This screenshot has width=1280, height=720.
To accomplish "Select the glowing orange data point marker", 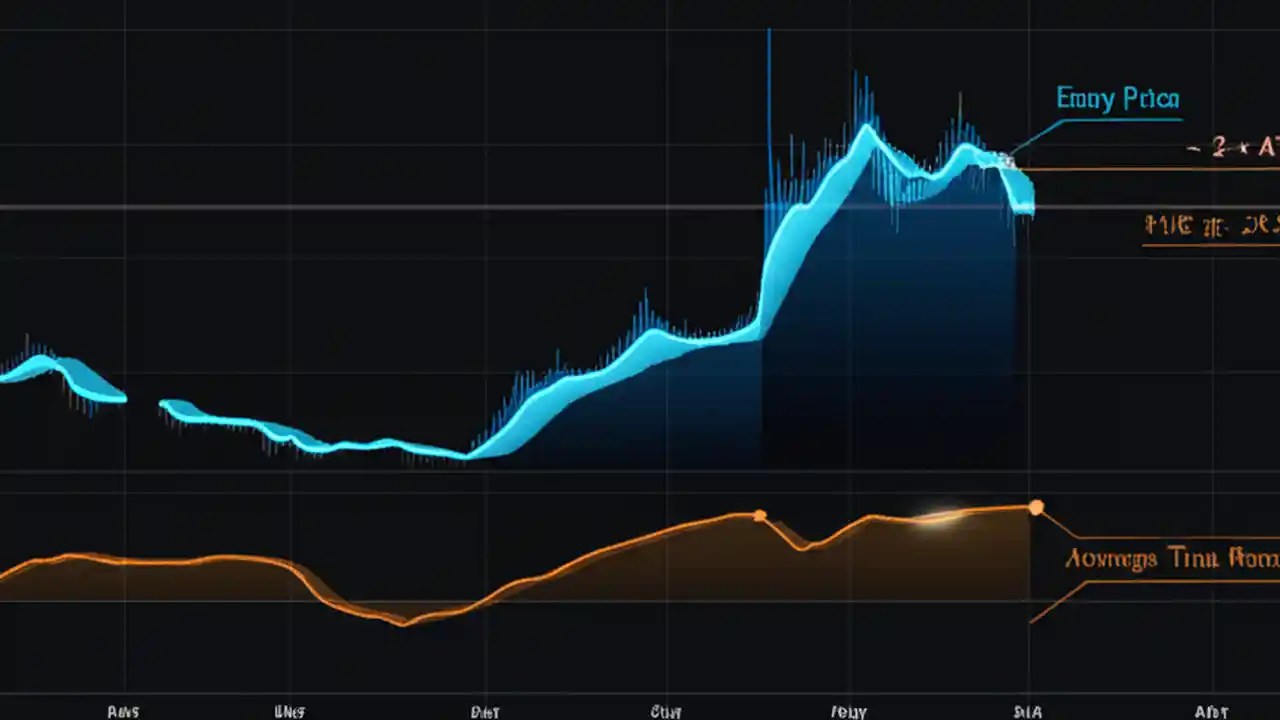I will tap(1036, 507).
